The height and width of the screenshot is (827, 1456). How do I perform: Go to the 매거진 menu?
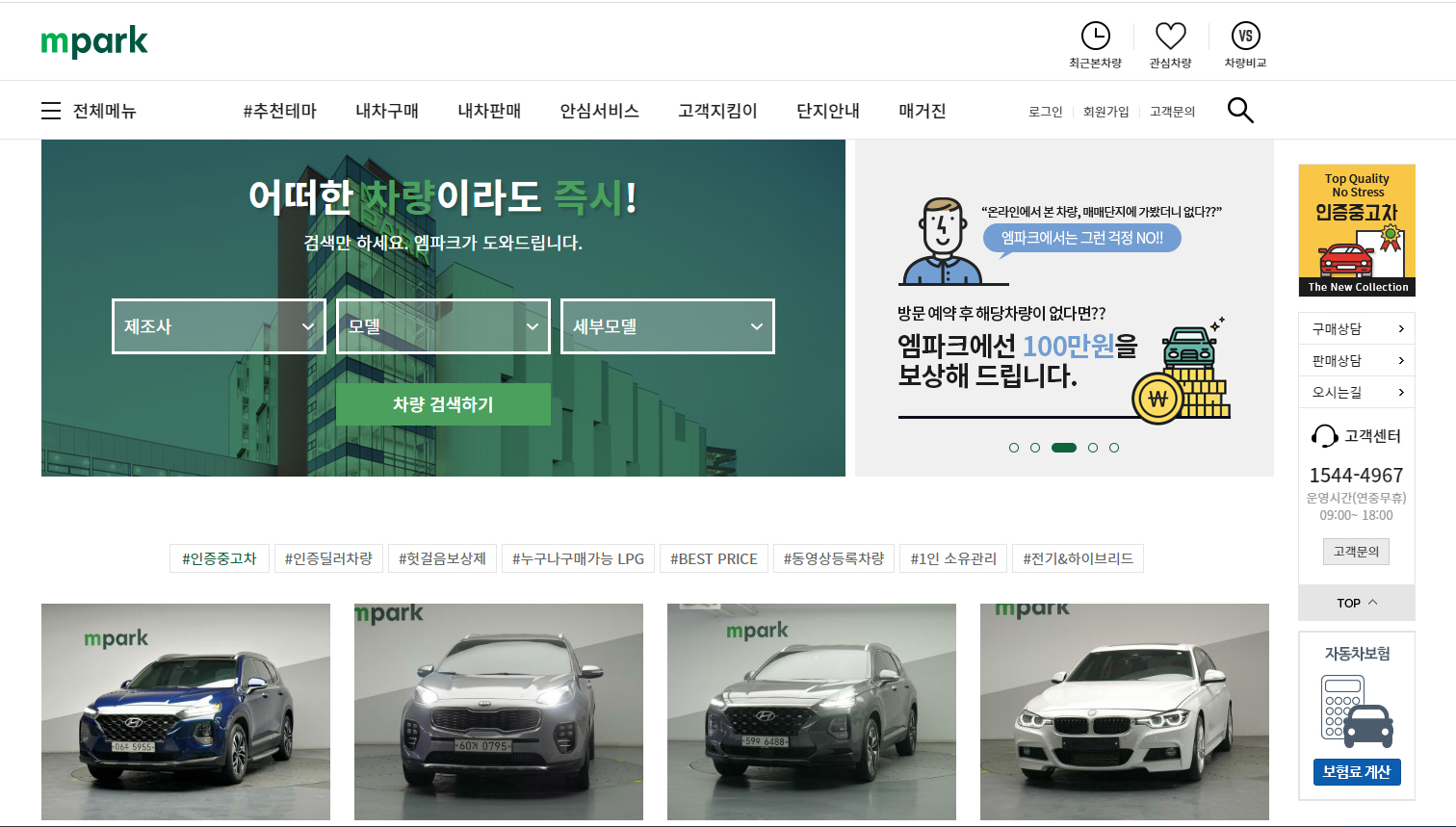pos(922,111)
